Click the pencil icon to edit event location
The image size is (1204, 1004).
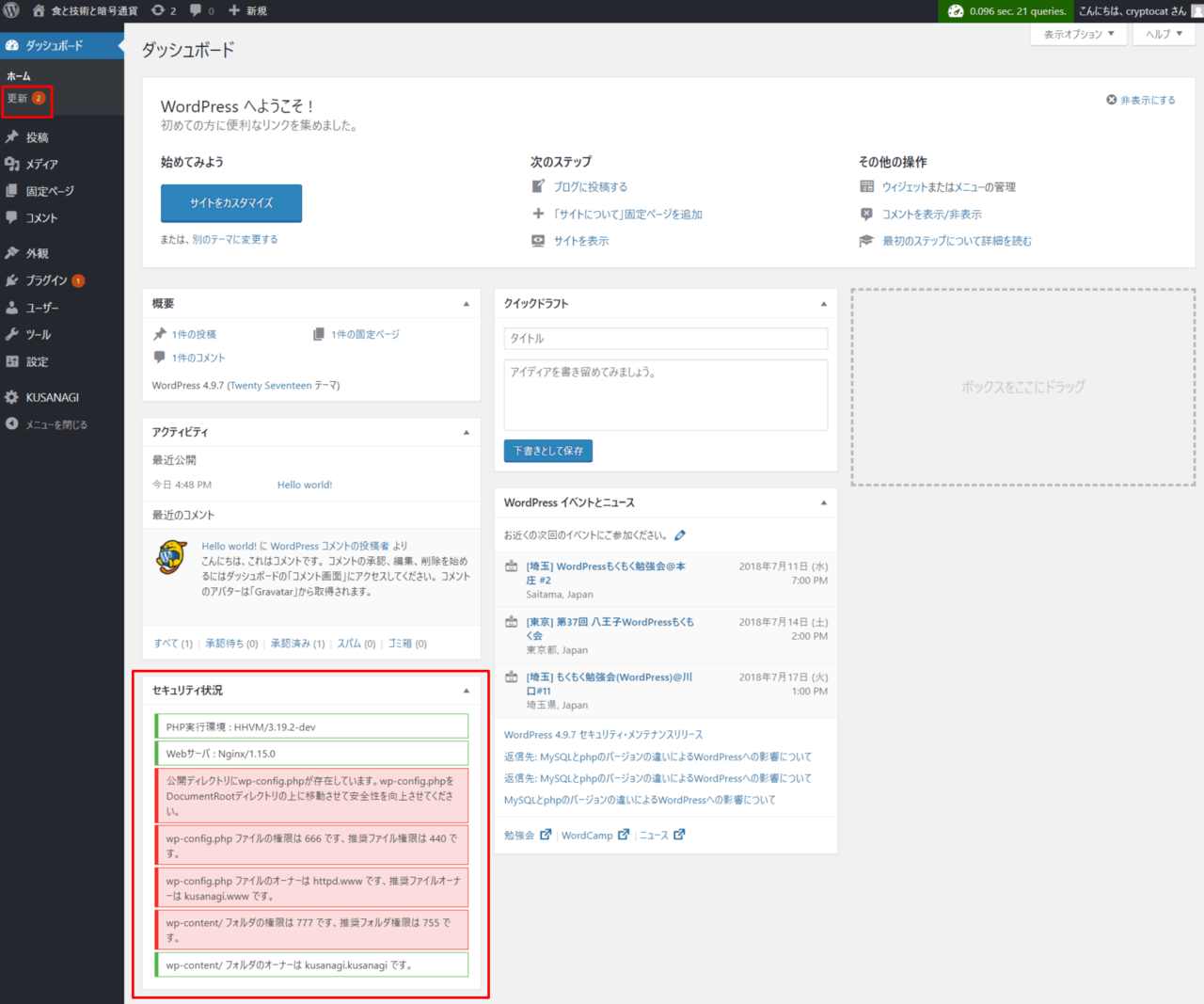(x=680, y=535)
